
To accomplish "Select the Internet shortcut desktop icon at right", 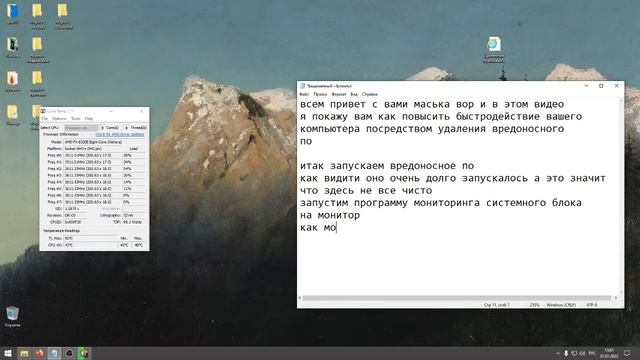I will coord(493,50).
